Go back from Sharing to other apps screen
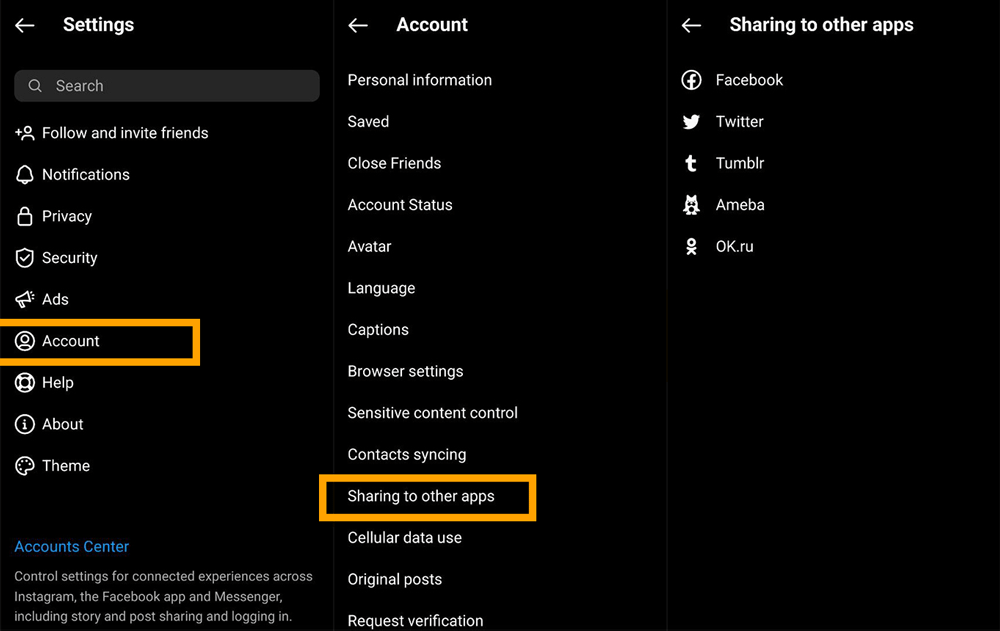This screenshot has height=631, width=1000. pos(691,26)
